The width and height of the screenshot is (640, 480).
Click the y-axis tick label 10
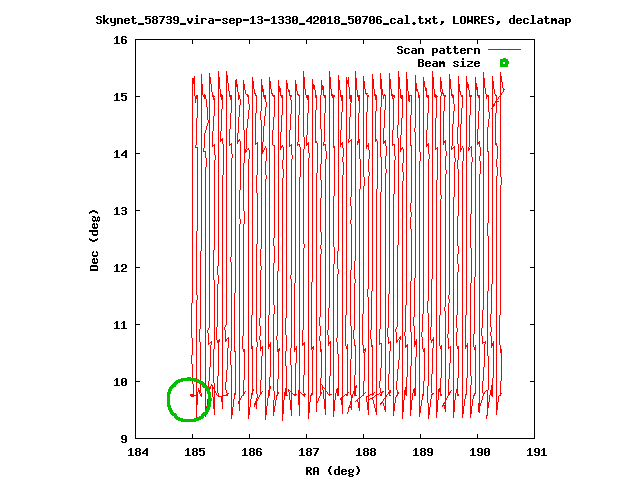pyautogui.click(x=120, y=382)
